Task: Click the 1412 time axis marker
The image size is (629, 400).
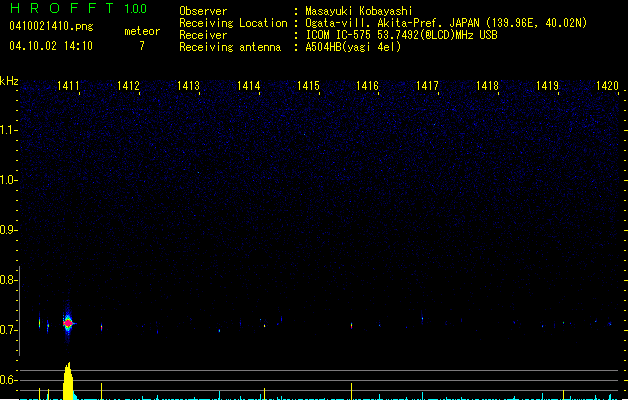Action: point(128,86)
